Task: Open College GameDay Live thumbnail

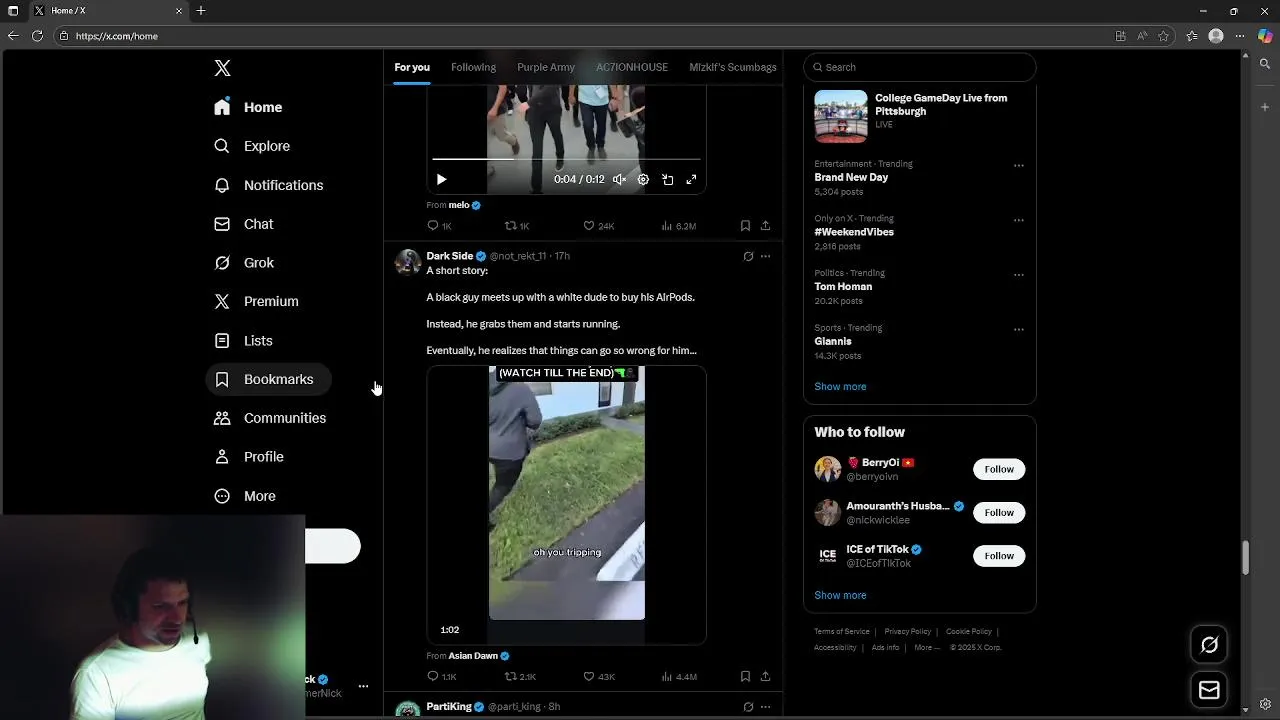Action: click(x=841, y=116)
